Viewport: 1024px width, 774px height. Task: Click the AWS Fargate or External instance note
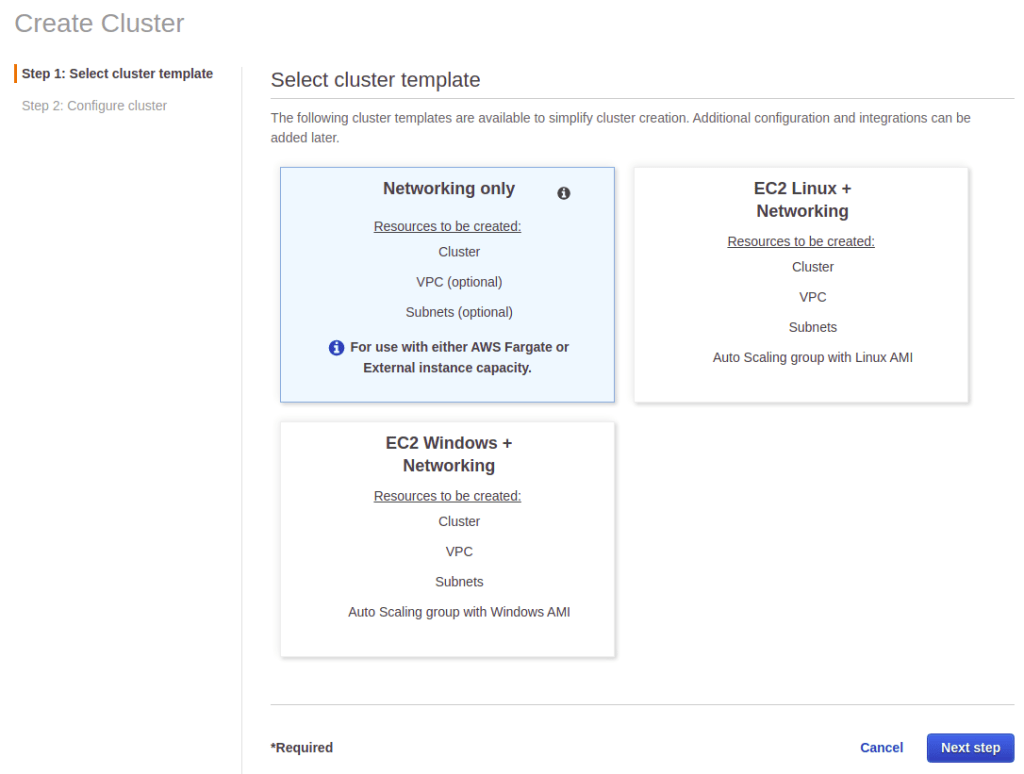coord(459,358)
